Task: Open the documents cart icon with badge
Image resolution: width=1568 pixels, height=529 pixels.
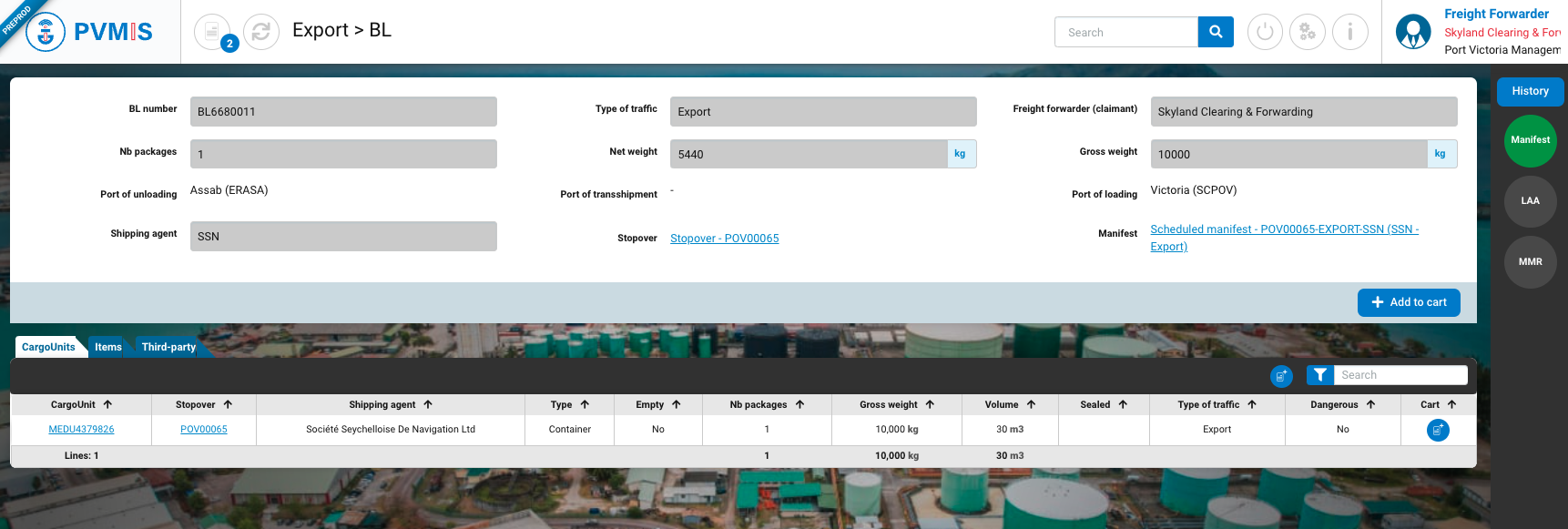Action: coord(212,32)
